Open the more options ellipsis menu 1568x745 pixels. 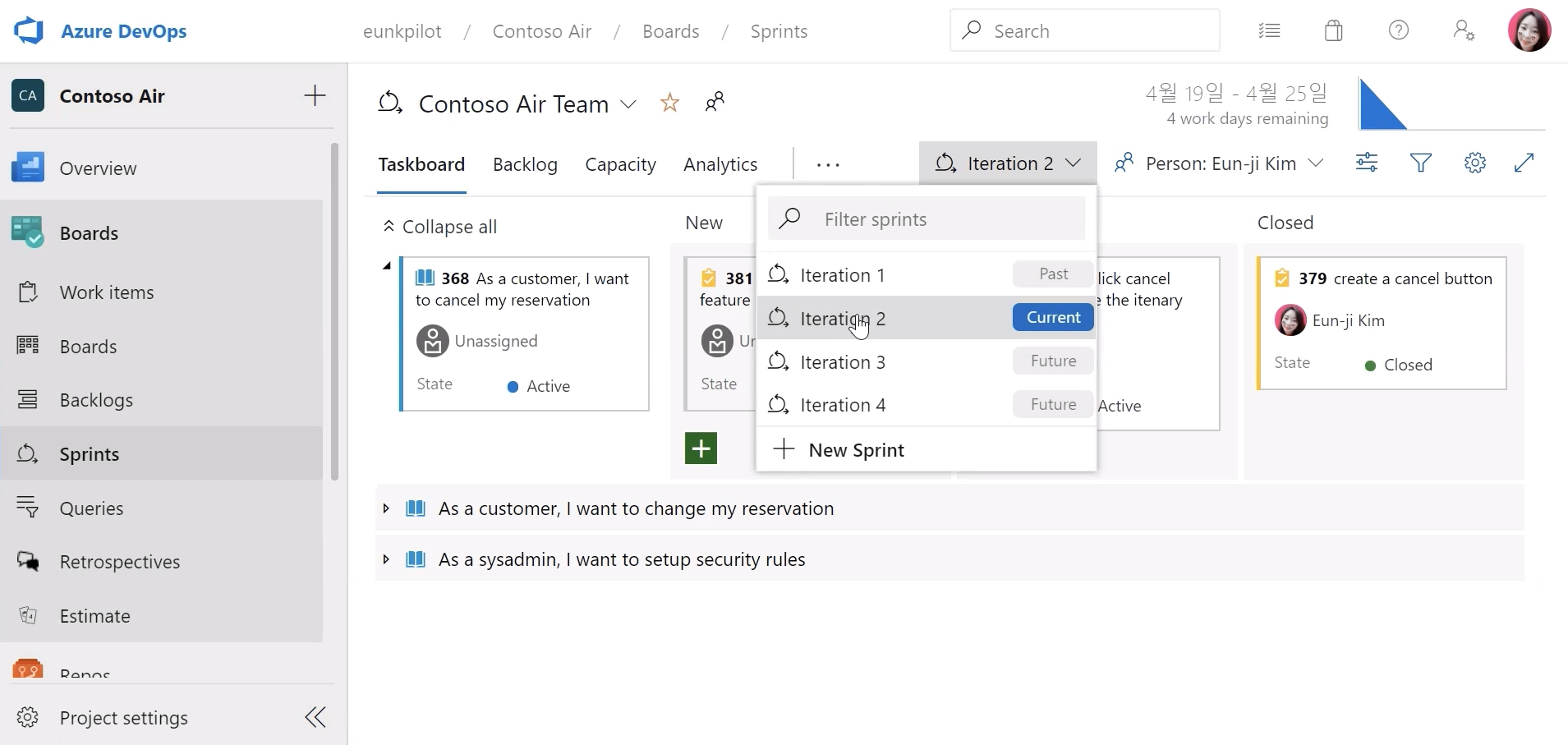[x=828, y=164]
